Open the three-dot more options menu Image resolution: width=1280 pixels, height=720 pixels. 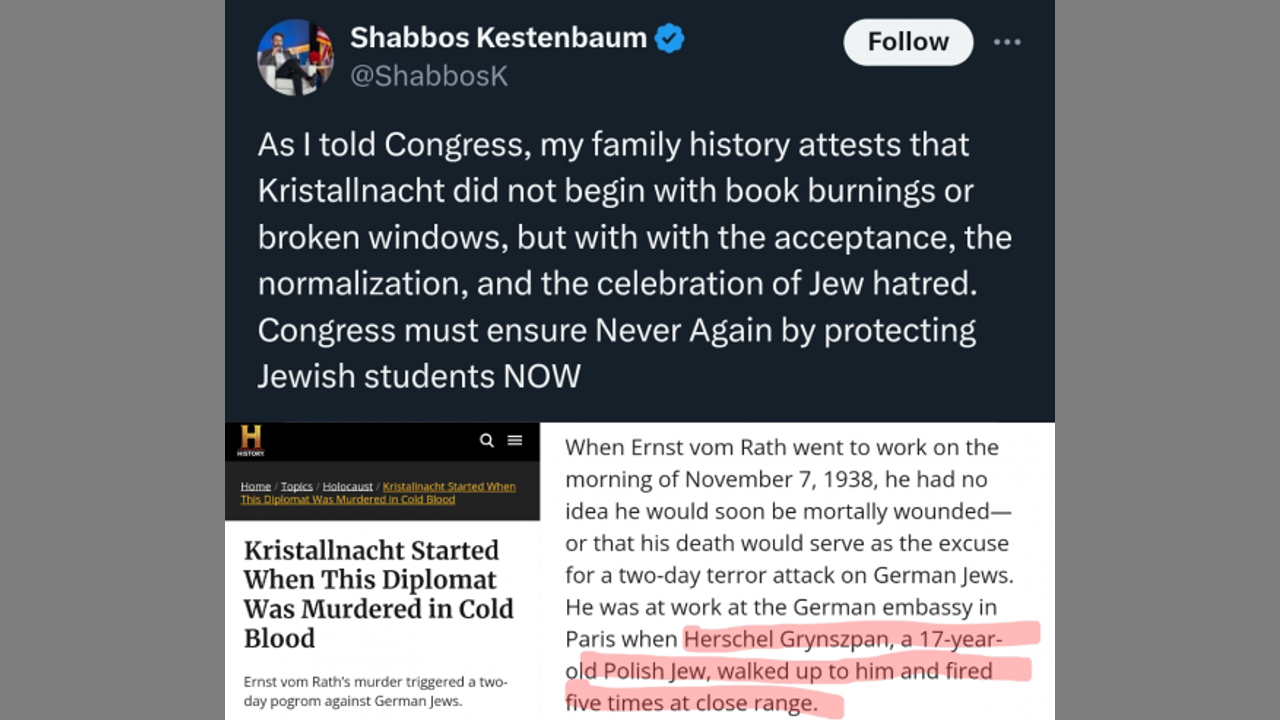pos(1007,42)
